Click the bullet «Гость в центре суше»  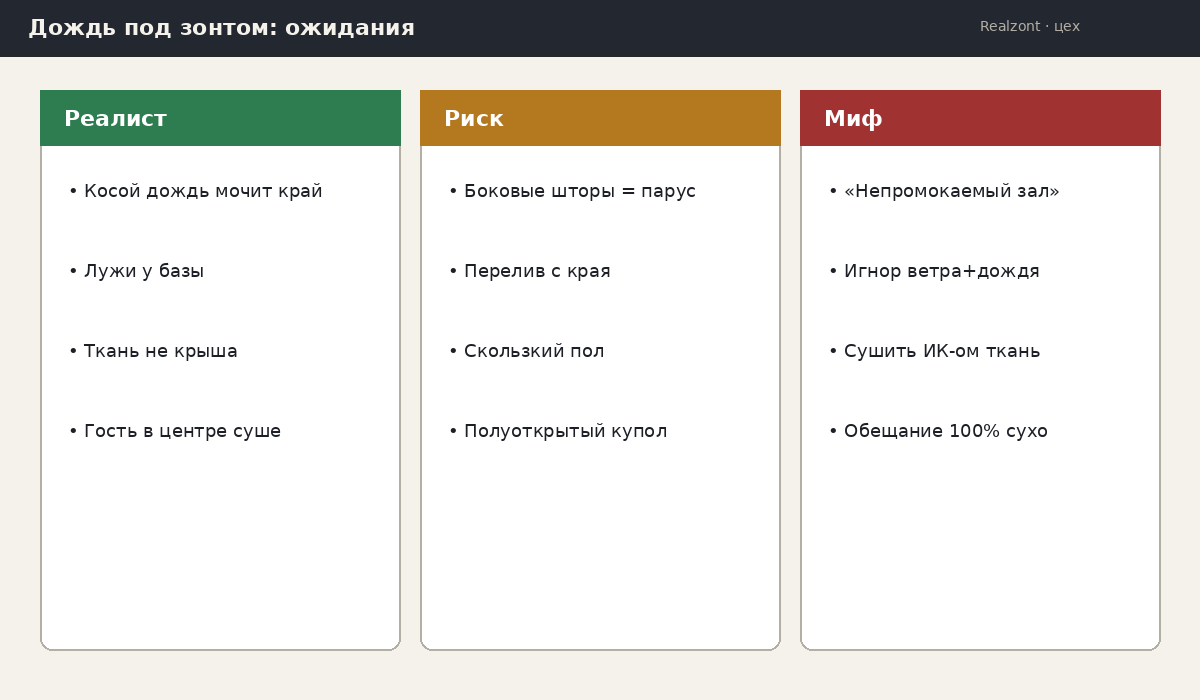tap(174, 431)
